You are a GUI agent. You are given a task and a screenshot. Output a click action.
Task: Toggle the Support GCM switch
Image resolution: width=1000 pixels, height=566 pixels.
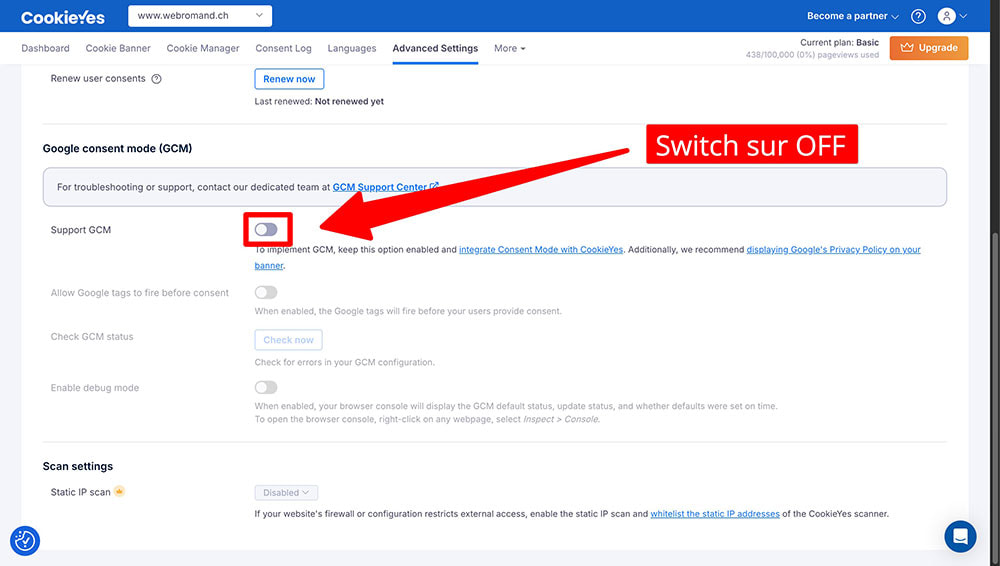[x=266, y=230]
